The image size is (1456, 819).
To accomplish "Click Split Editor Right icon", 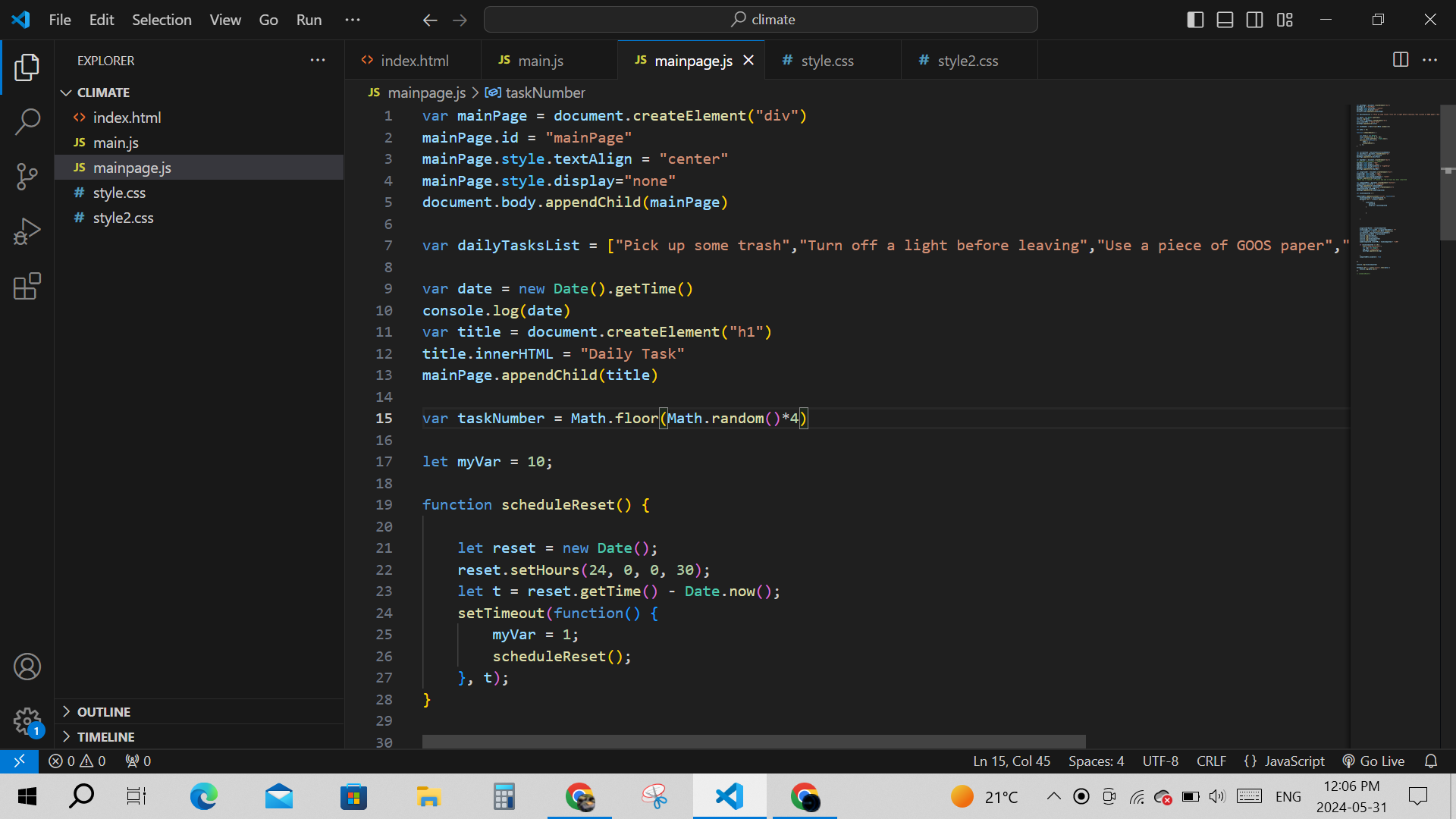I will 1400,60.
